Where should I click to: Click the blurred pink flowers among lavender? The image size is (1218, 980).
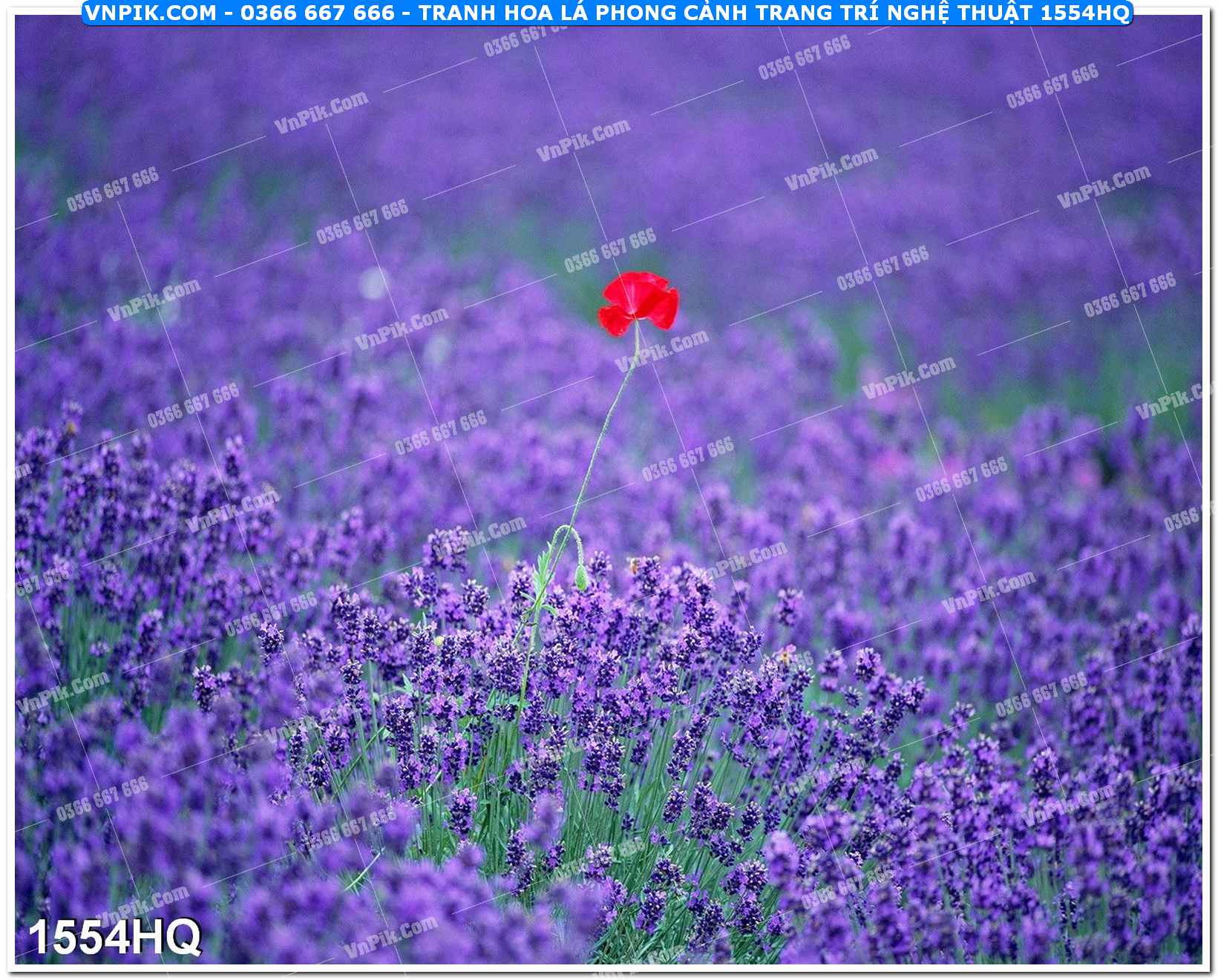click(x=894, y=464)
